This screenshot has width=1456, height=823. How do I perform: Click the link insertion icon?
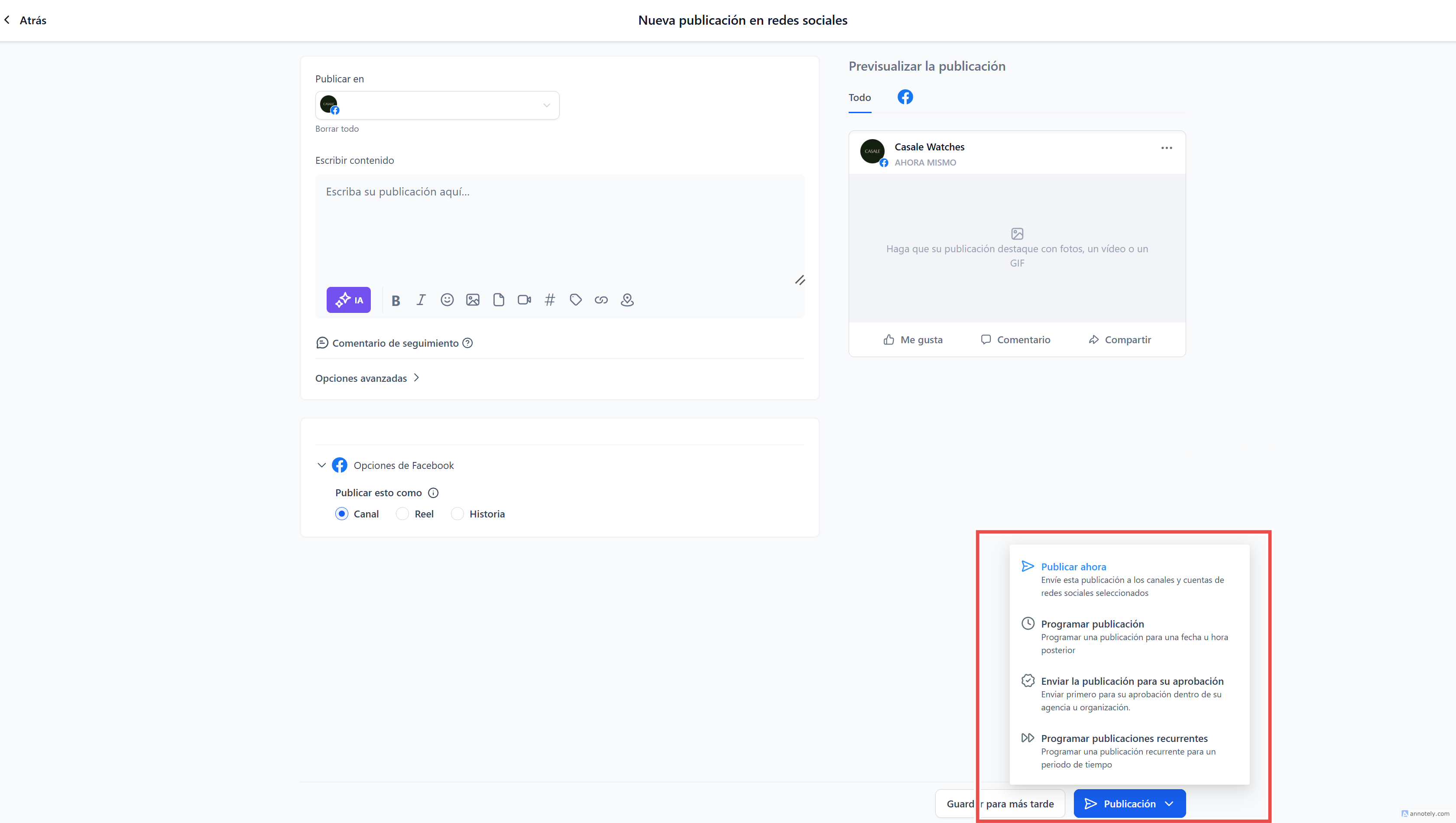point(601,300)
